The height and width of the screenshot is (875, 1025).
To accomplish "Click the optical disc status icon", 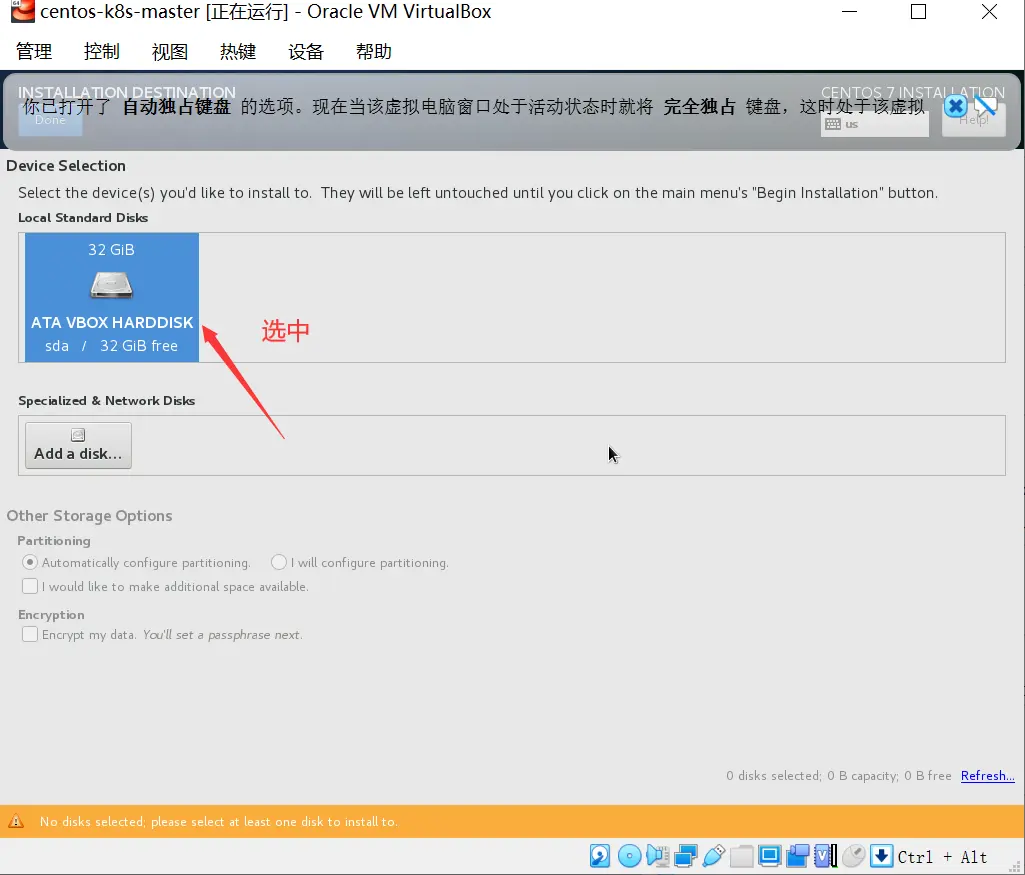I will 630,855.
